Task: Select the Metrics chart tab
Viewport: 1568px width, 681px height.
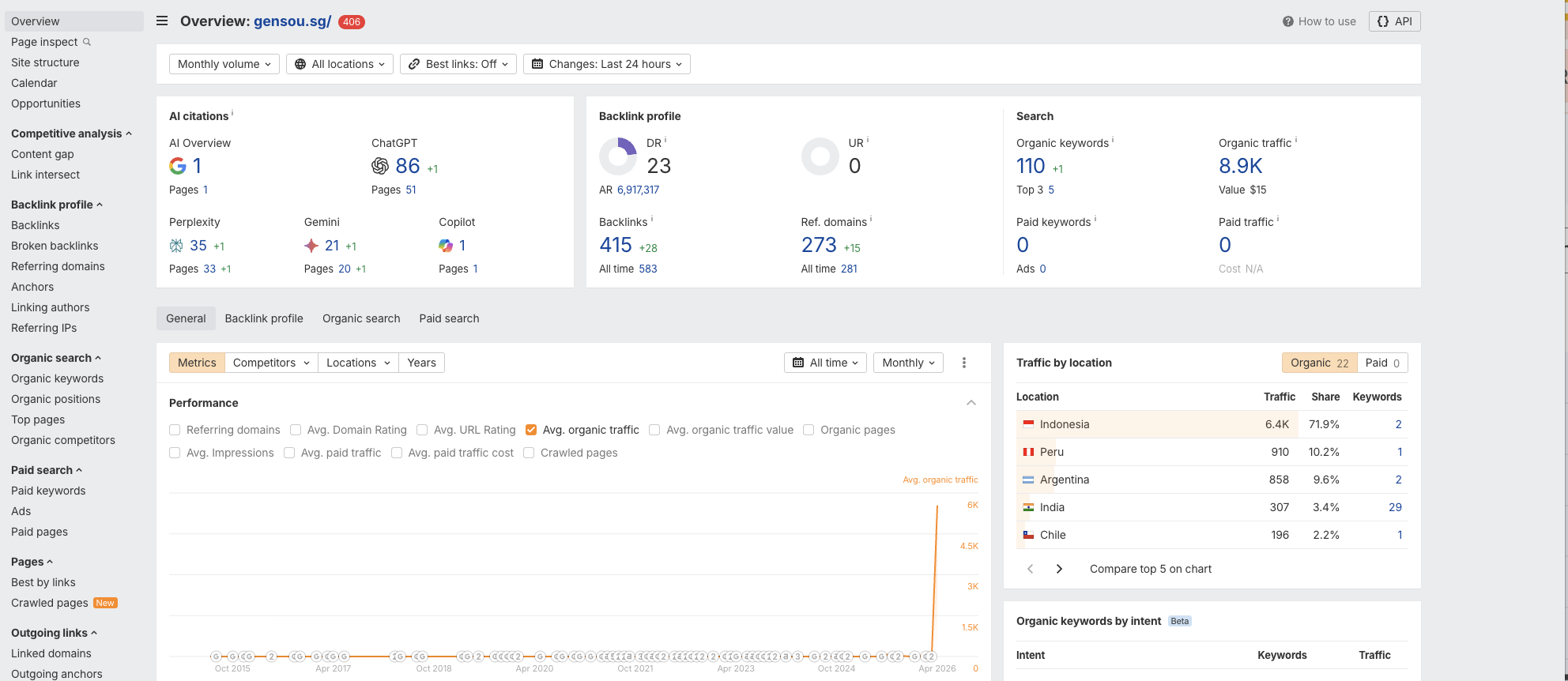Action: tap(197, 363)
